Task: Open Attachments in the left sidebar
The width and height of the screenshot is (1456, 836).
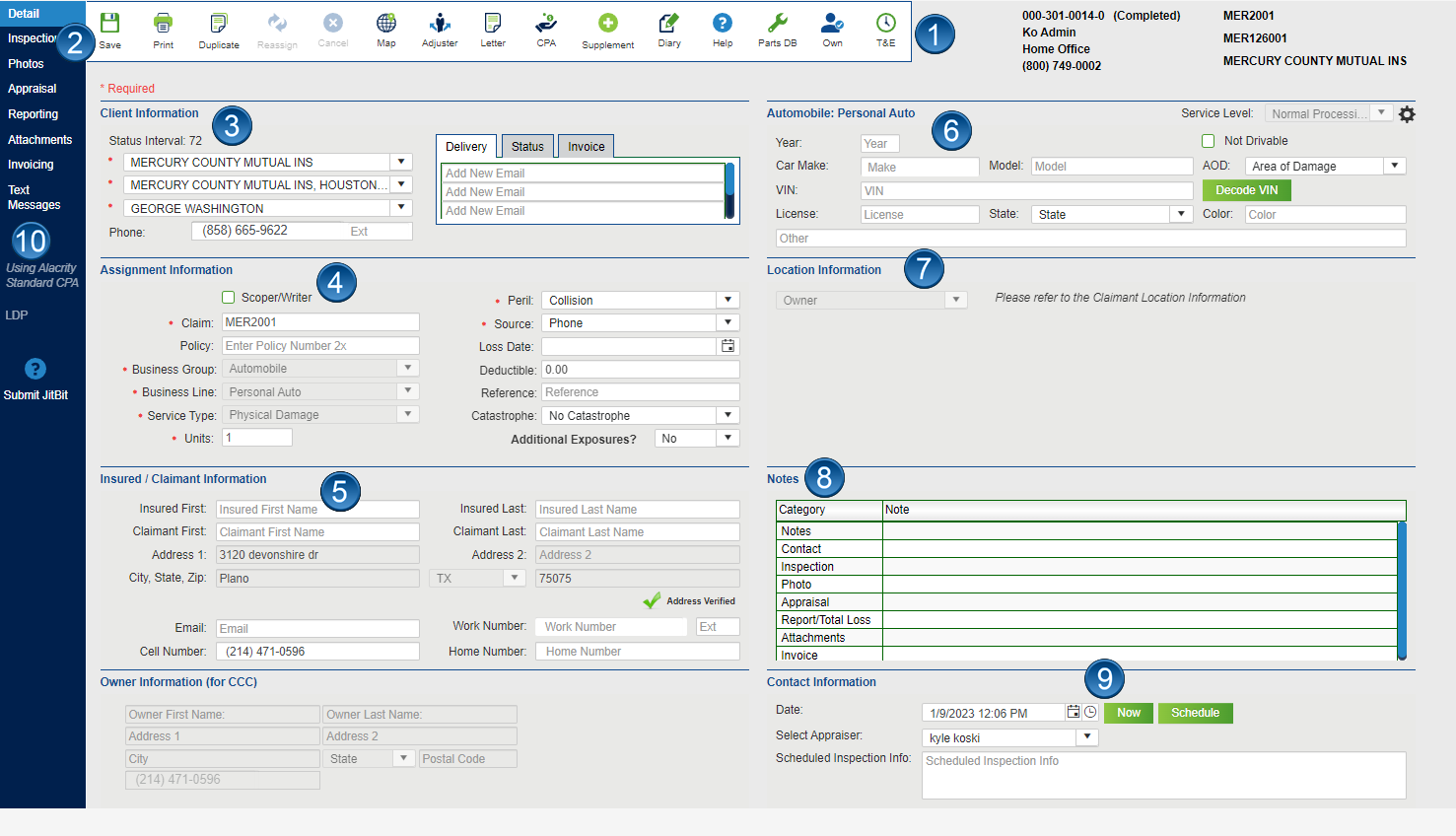Action: [39, 140]
